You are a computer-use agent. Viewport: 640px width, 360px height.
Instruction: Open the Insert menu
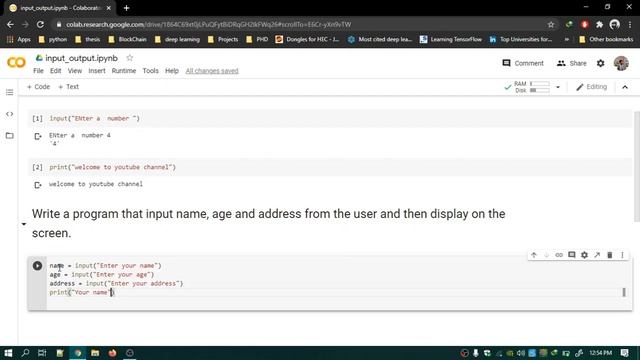tap(97, 71)
